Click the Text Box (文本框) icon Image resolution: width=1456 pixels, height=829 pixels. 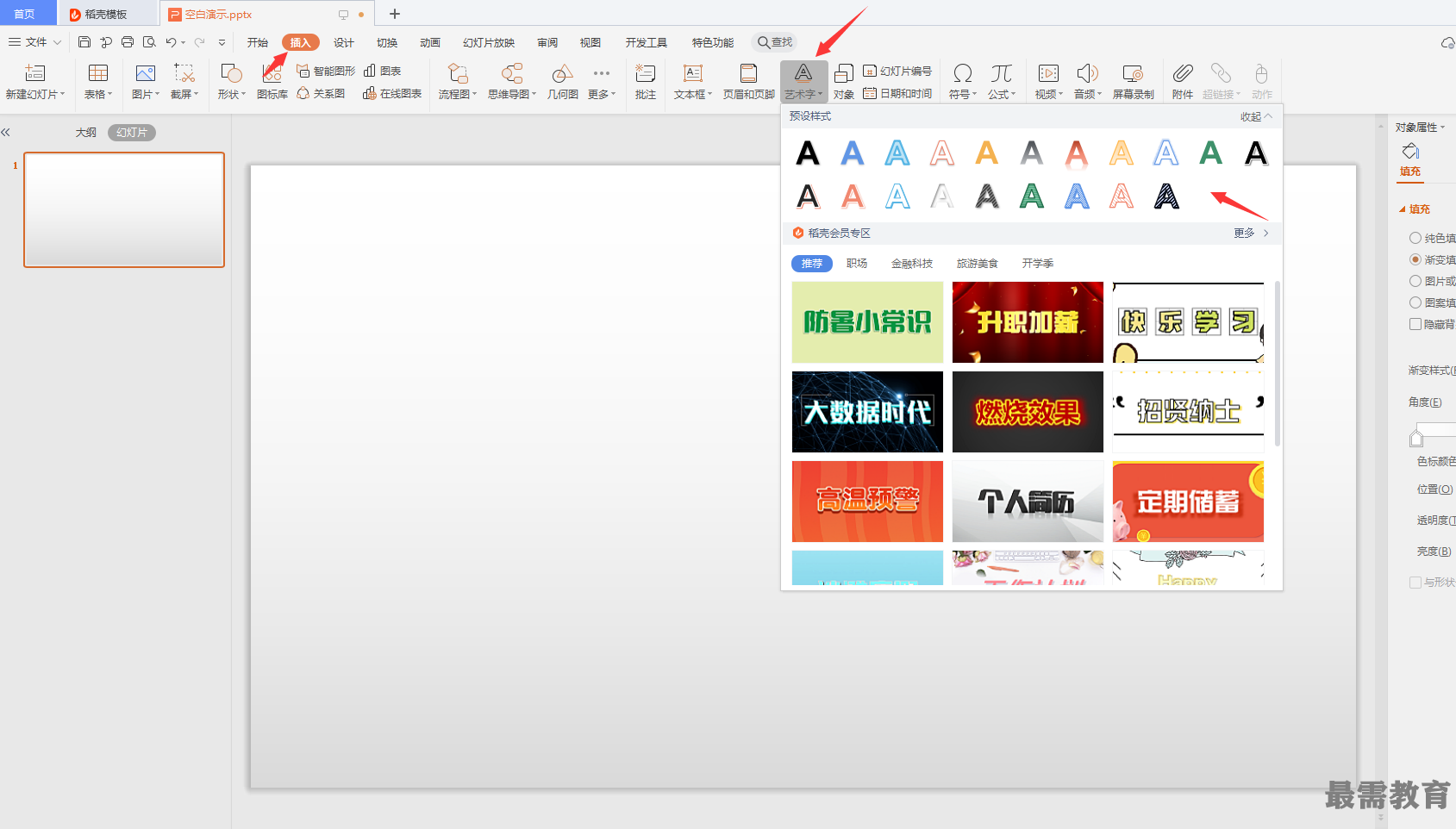pyautogui.click(x=693, y=74)
